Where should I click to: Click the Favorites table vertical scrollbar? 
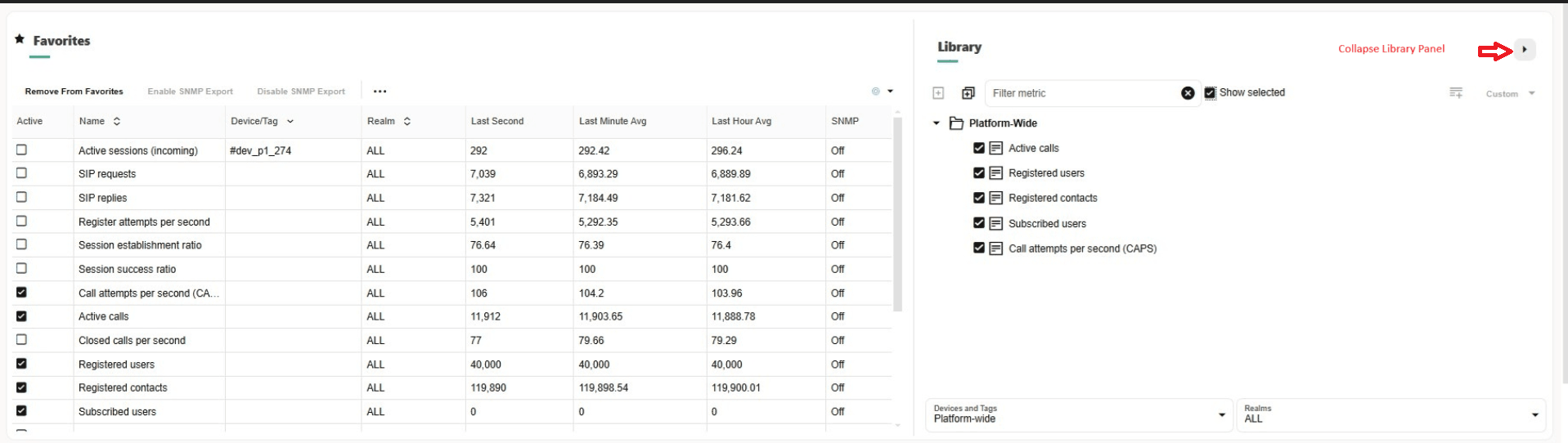tap(897, 214)
